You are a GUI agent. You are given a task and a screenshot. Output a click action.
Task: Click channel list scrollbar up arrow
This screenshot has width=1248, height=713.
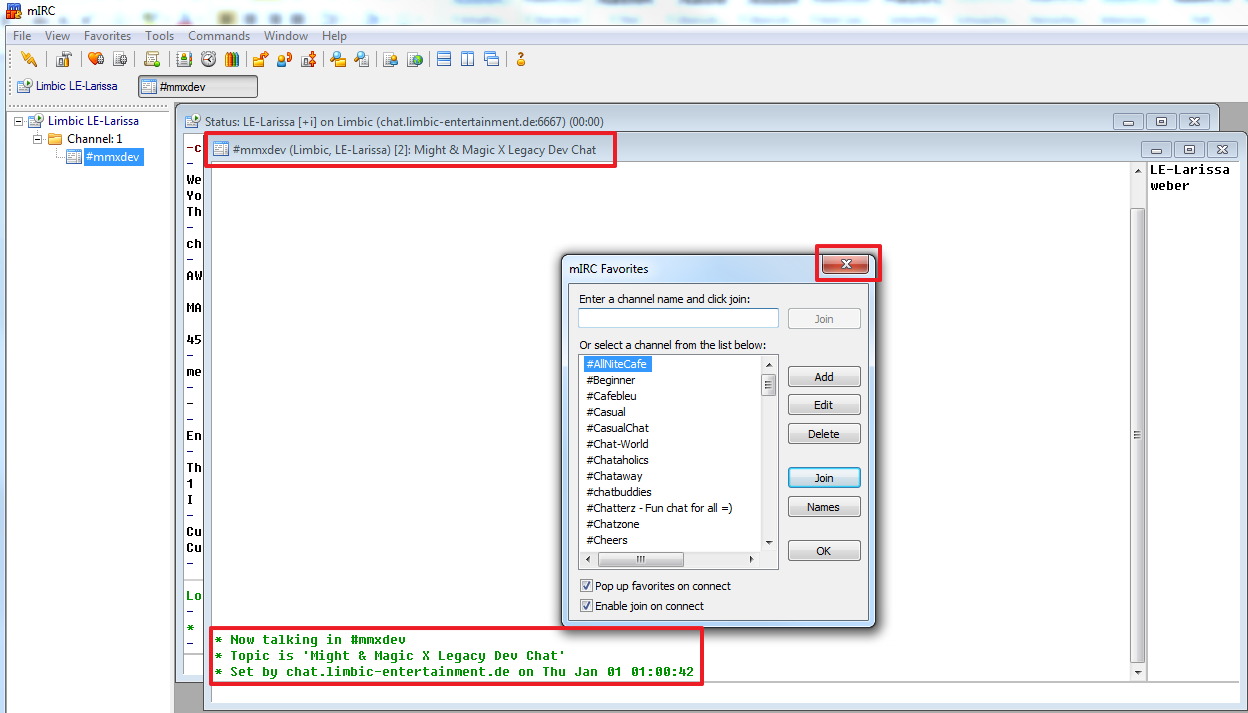(x=769, y=364)
